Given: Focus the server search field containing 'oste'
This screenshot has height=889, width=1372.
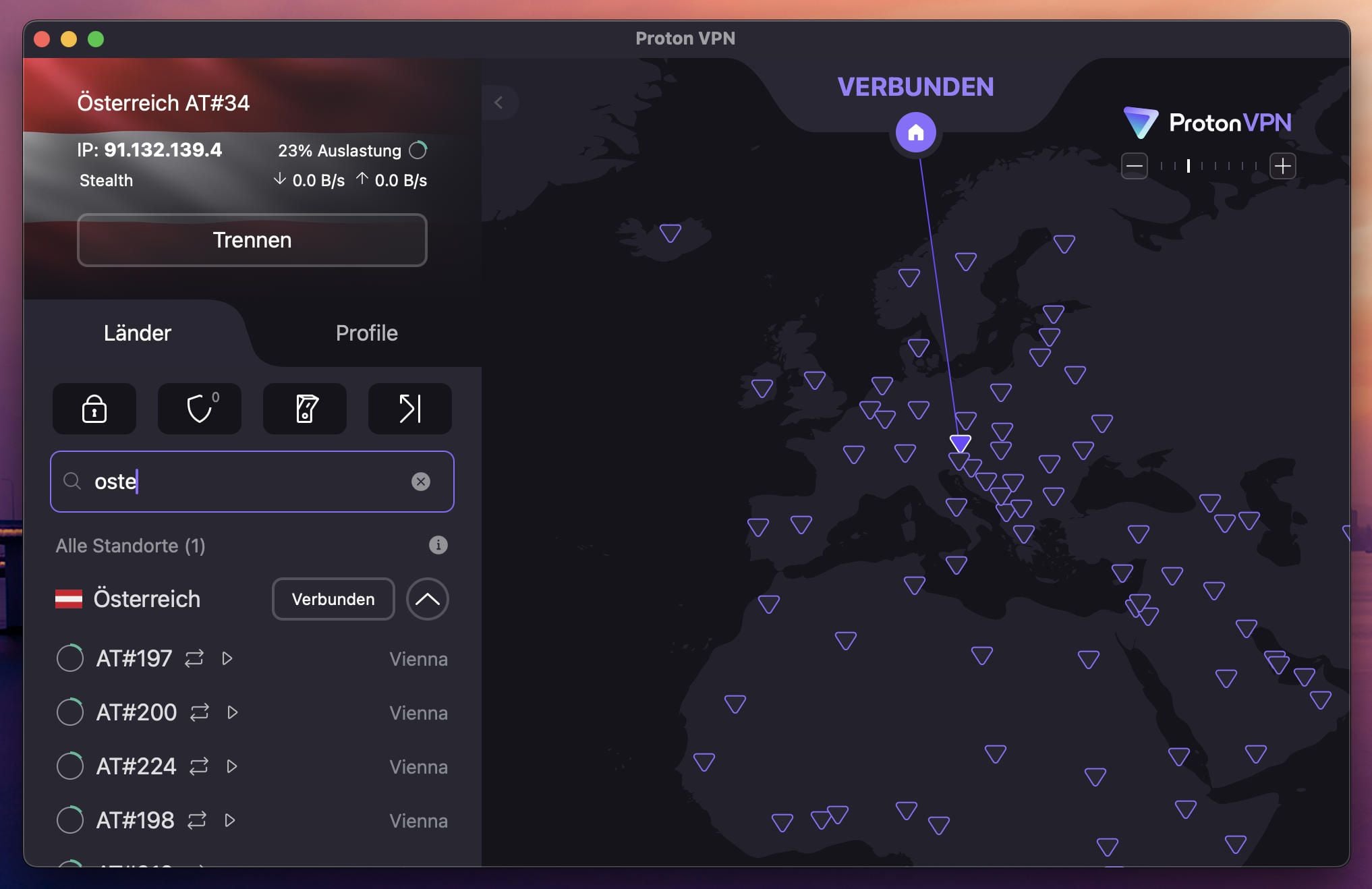Looking at the screenshot, I should pyautogui.click(x=252, y=482).
